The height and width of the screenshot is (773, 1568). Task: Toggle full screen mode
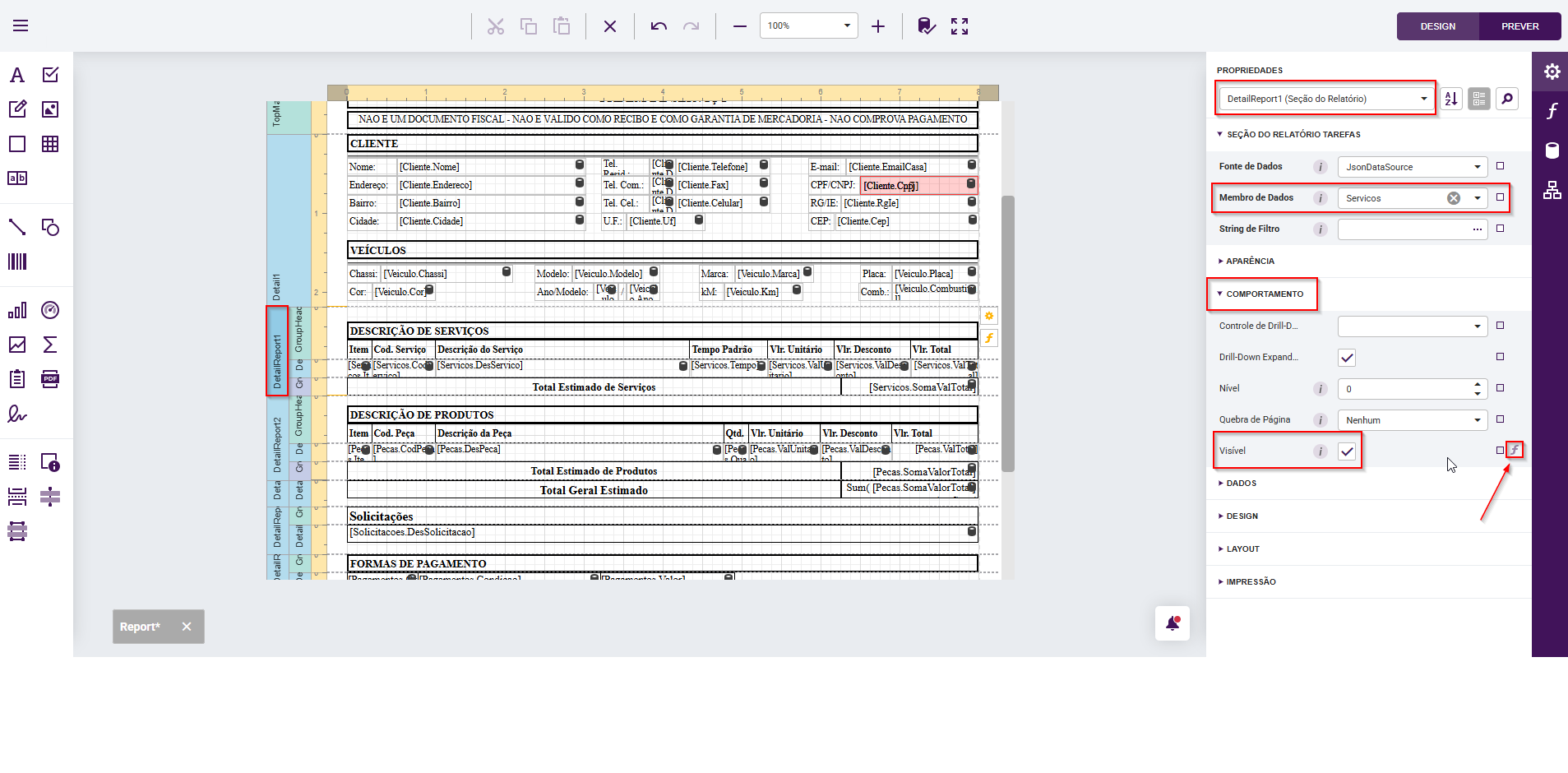pyautogui.click(x=960, y=26)
